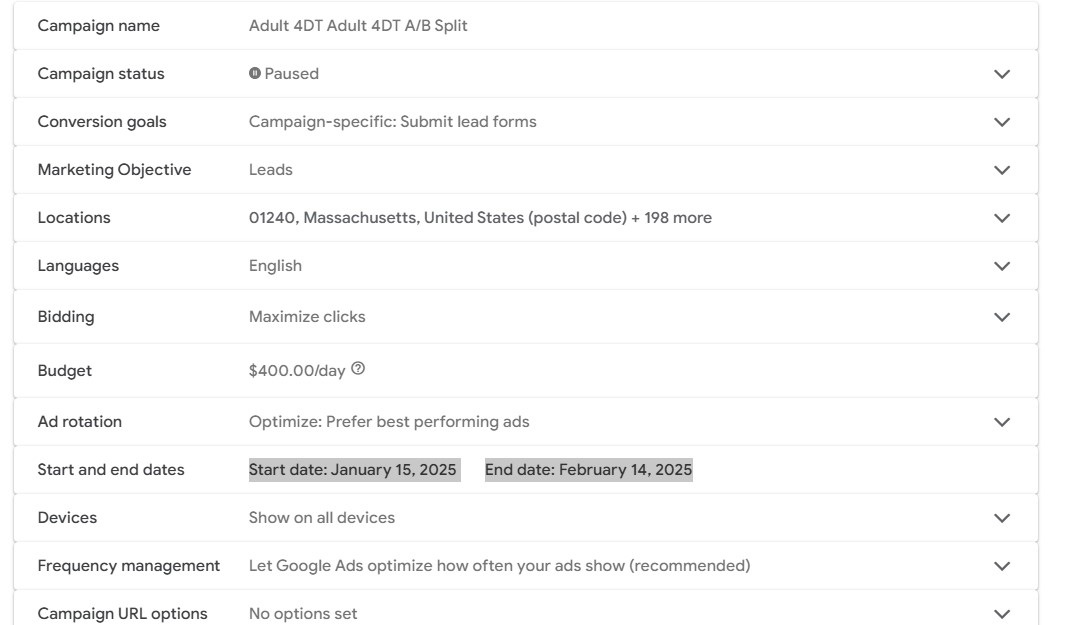Image resolution: width=1076 pixels, height=625 pixels.
Task: Click the paused status icon
Action: click(255, 73)
